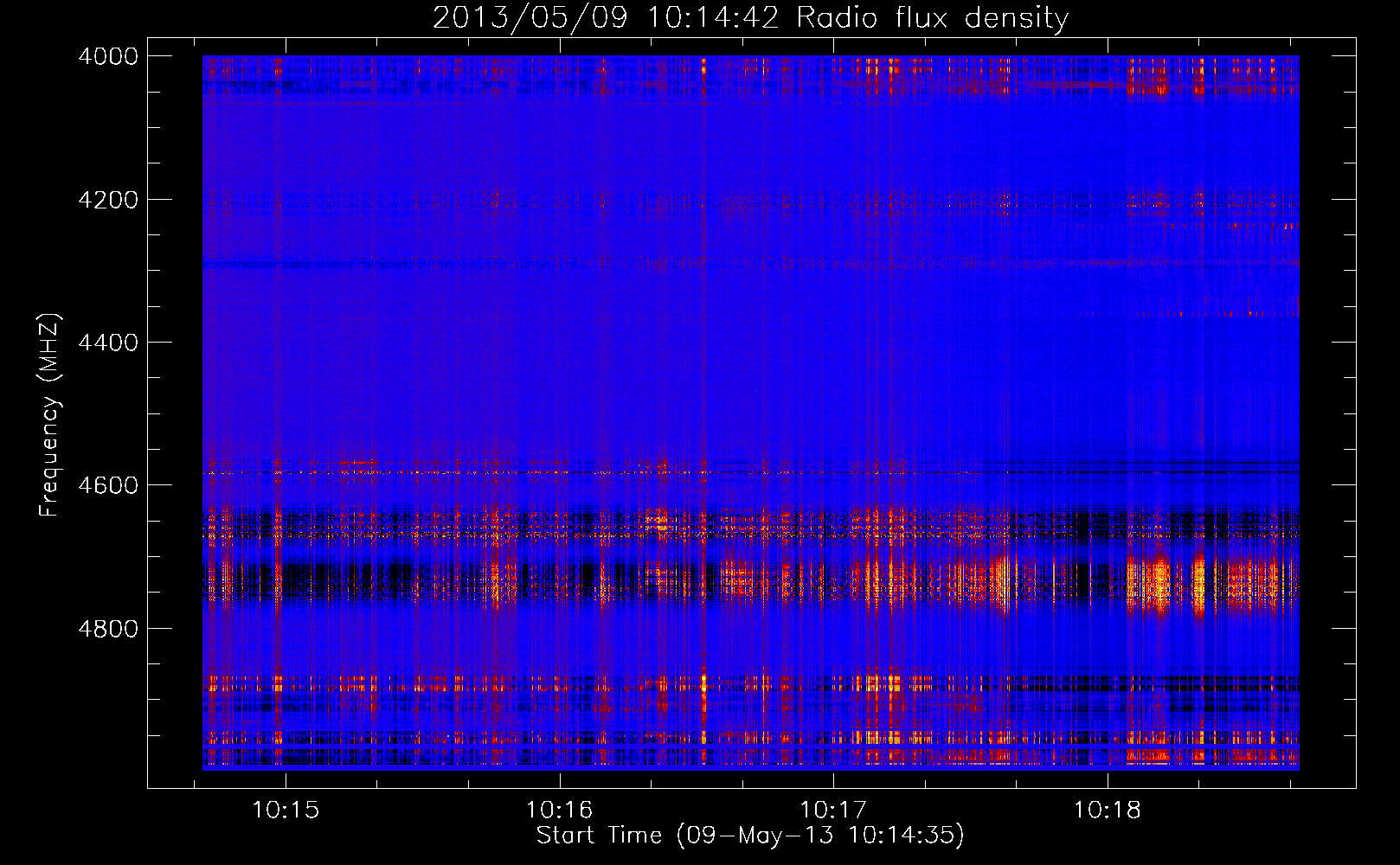Click the 4000 frequency axis label
The image size is (1400, 865).
pos(108,56)
